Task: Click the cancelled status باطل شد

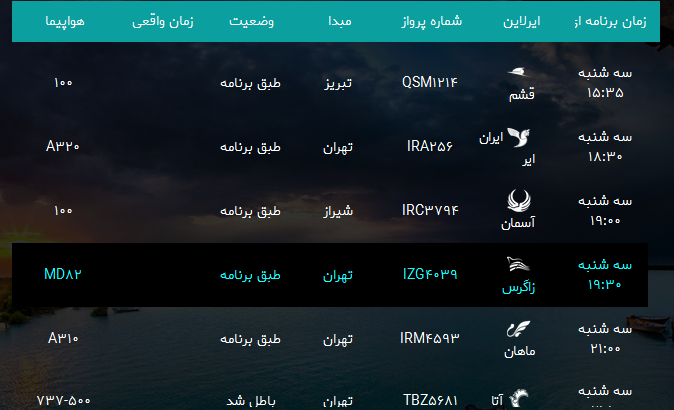Action: (251, 401)
